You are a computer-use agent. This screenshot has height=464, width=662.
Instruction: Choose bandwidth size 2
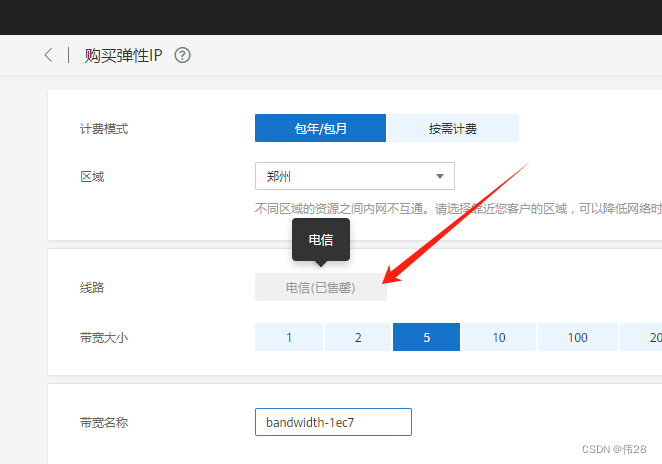click(x=358, y=337)
